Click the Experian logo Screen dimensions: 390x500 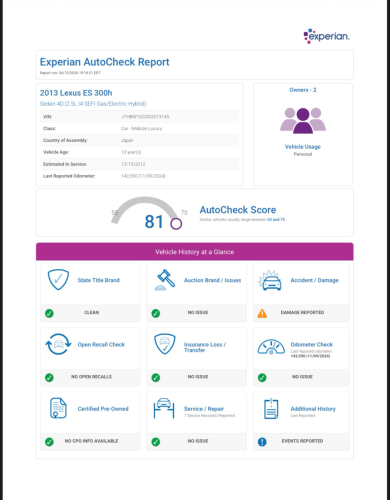coord(326,36)
